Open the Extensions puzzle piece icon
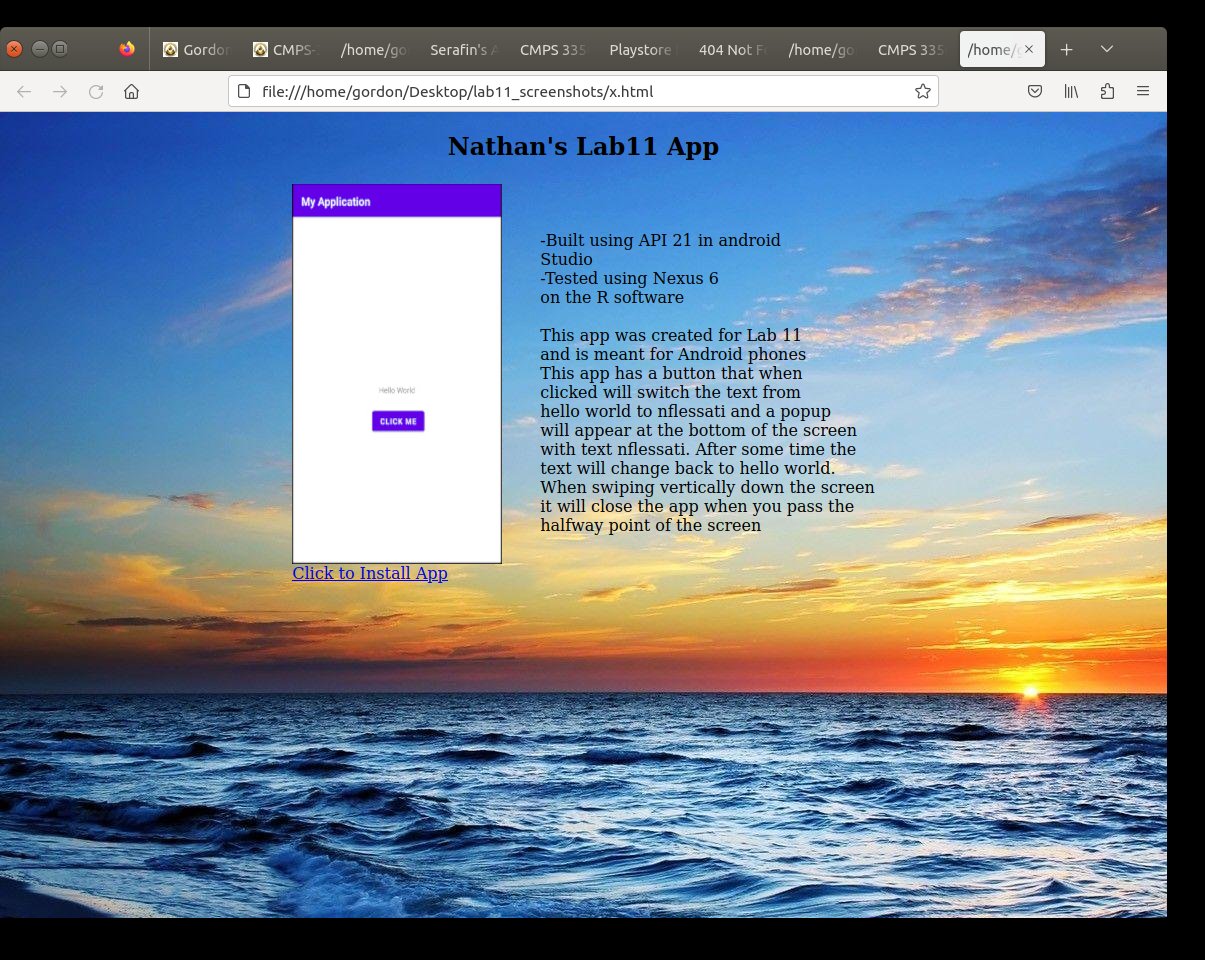1205x960 pixels. pos(1107,92)
